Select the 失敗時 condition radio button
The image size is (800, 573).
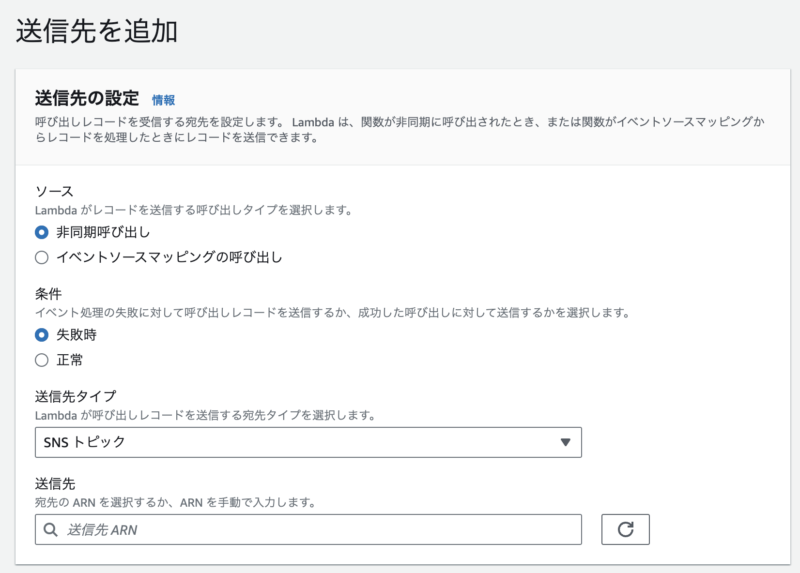(42, 335)
